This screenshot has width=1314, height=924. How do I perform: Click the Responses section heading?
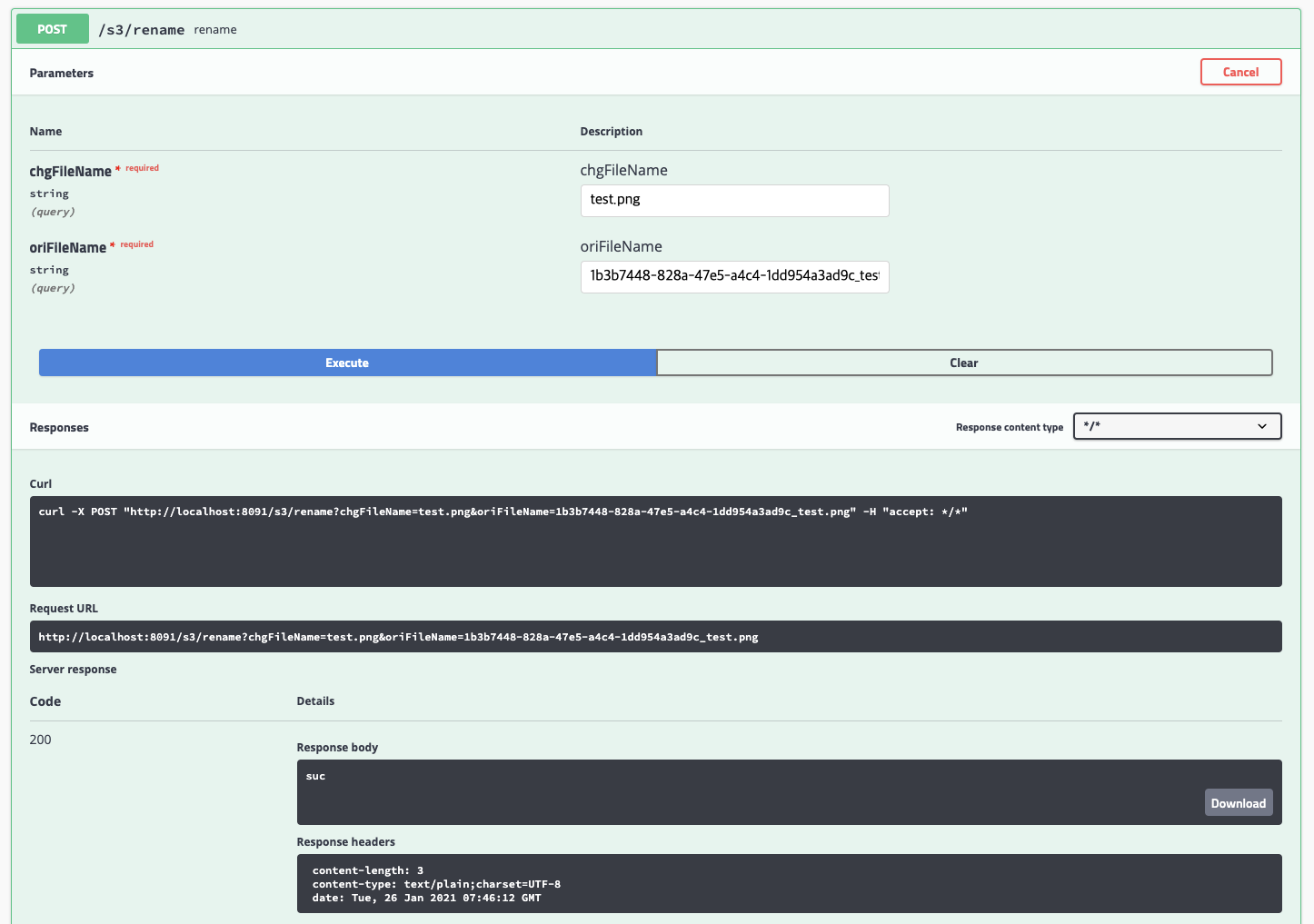point(59,427)
